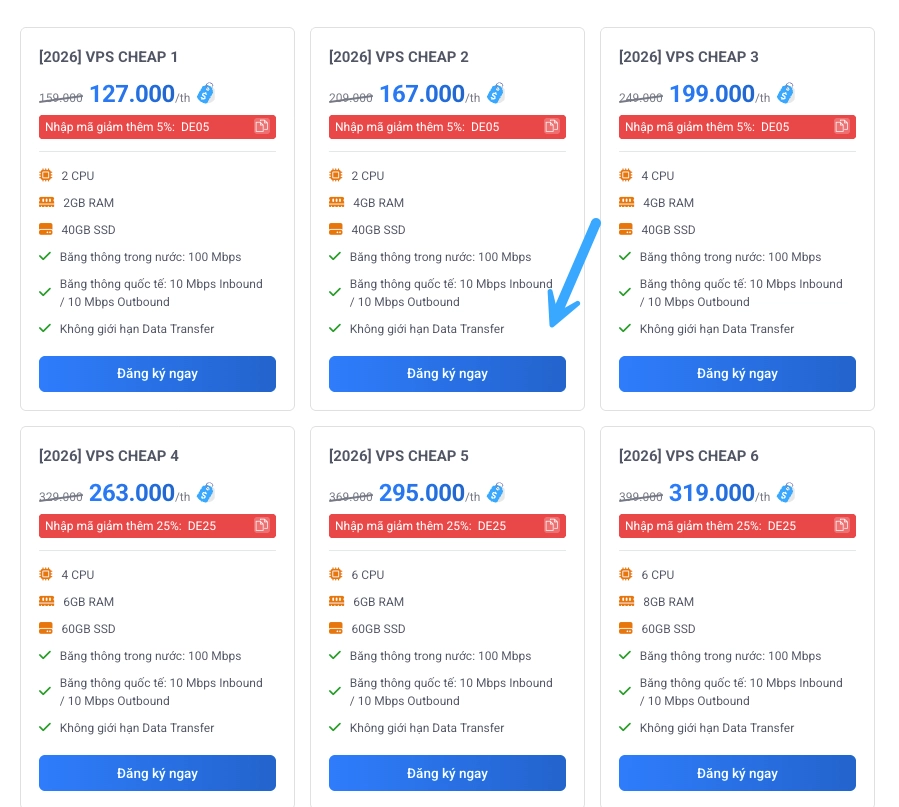Copy the DE05 coupon on VPS CHEAP 2
This screenshot has height=807, width=899.
point(552,126)
